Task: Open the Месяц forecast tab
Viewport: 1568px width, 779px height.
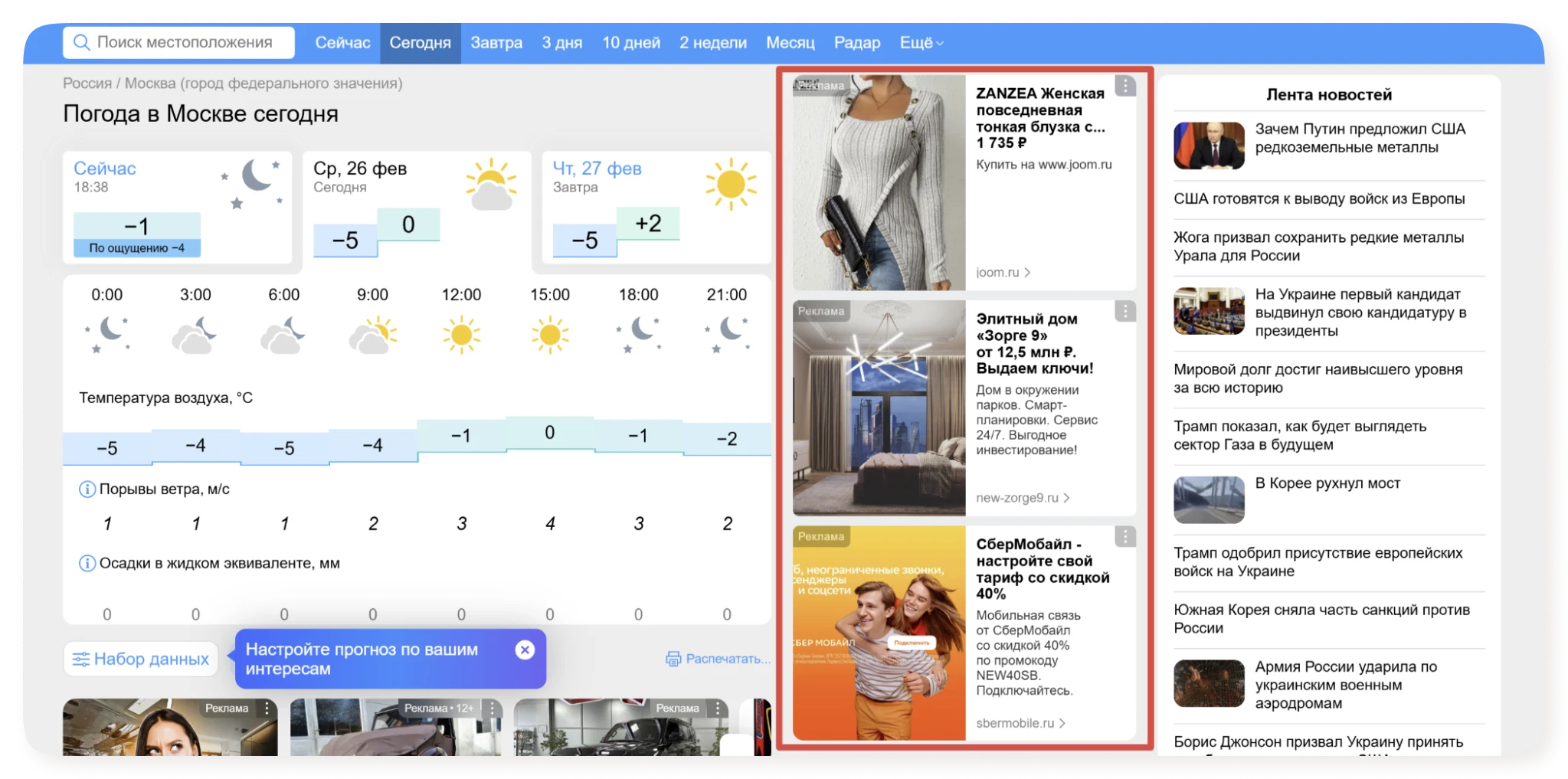Action: click(x=791, y=43)
